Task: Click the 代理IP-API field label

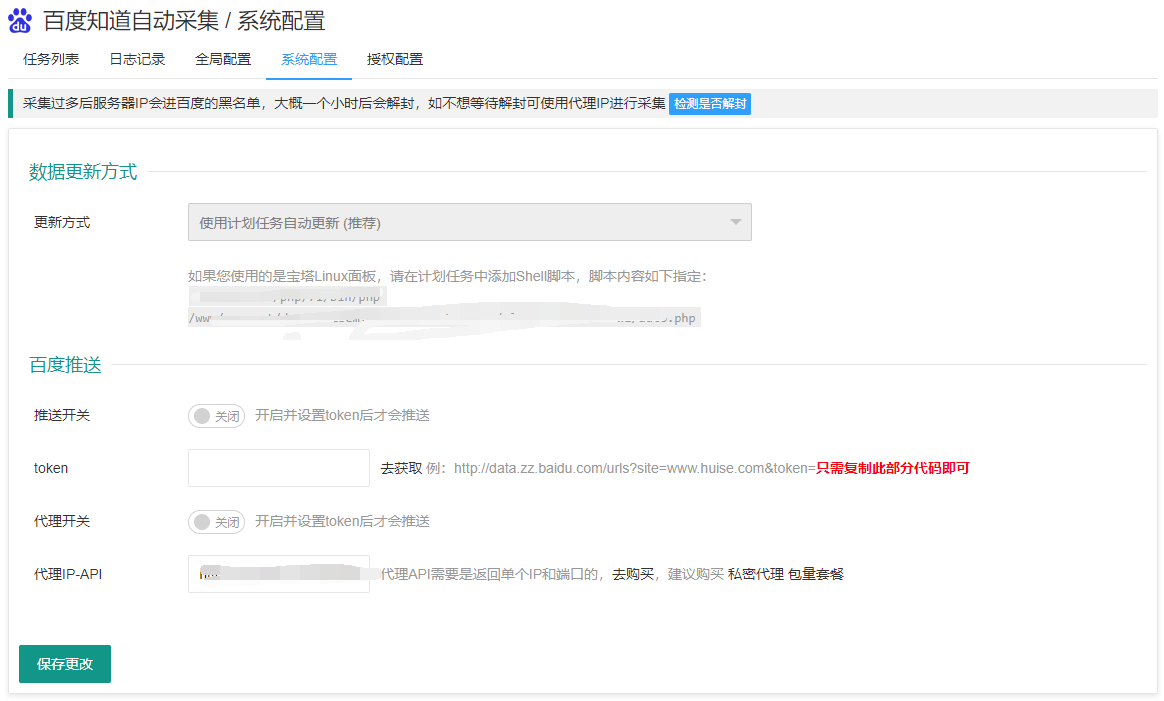Action: (x=68, y=574)
